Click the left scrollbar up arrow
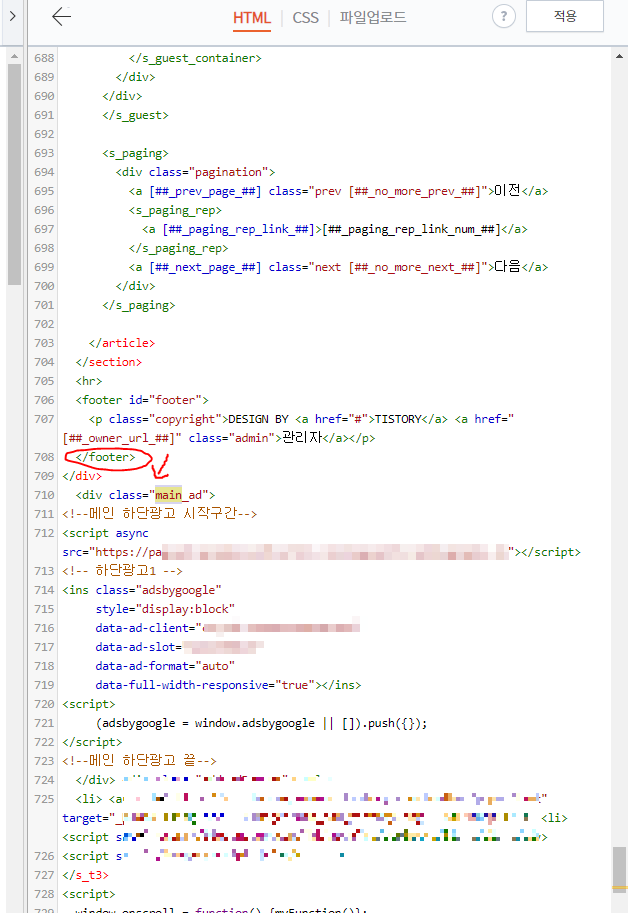This screenshot has width=628, height=913. click(15, 56)
